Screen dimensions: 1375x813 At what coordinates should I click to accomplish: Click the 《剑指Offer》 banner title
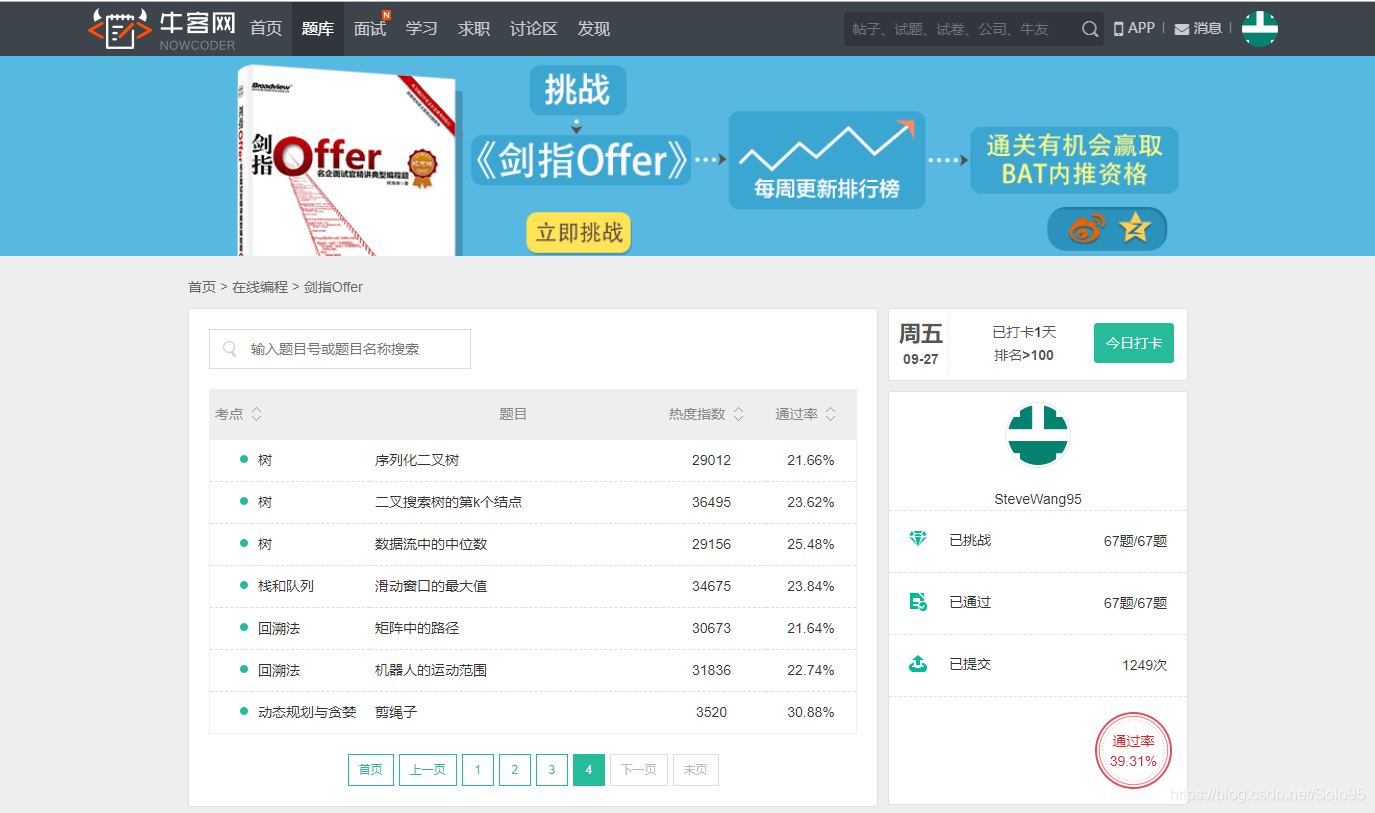[582, 160]
